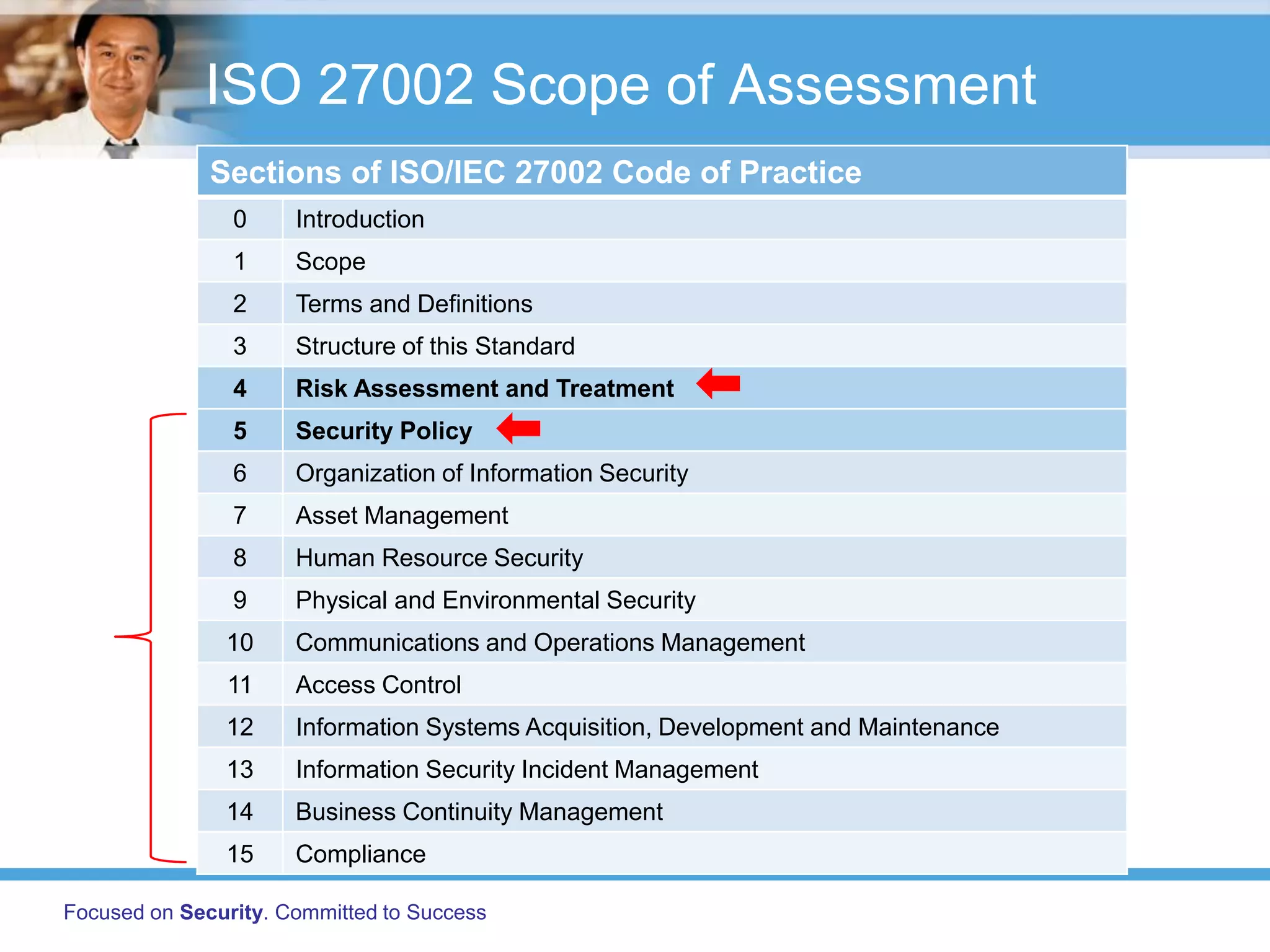
Task: Click section number '10' cell
Action: tap(240, 643)
